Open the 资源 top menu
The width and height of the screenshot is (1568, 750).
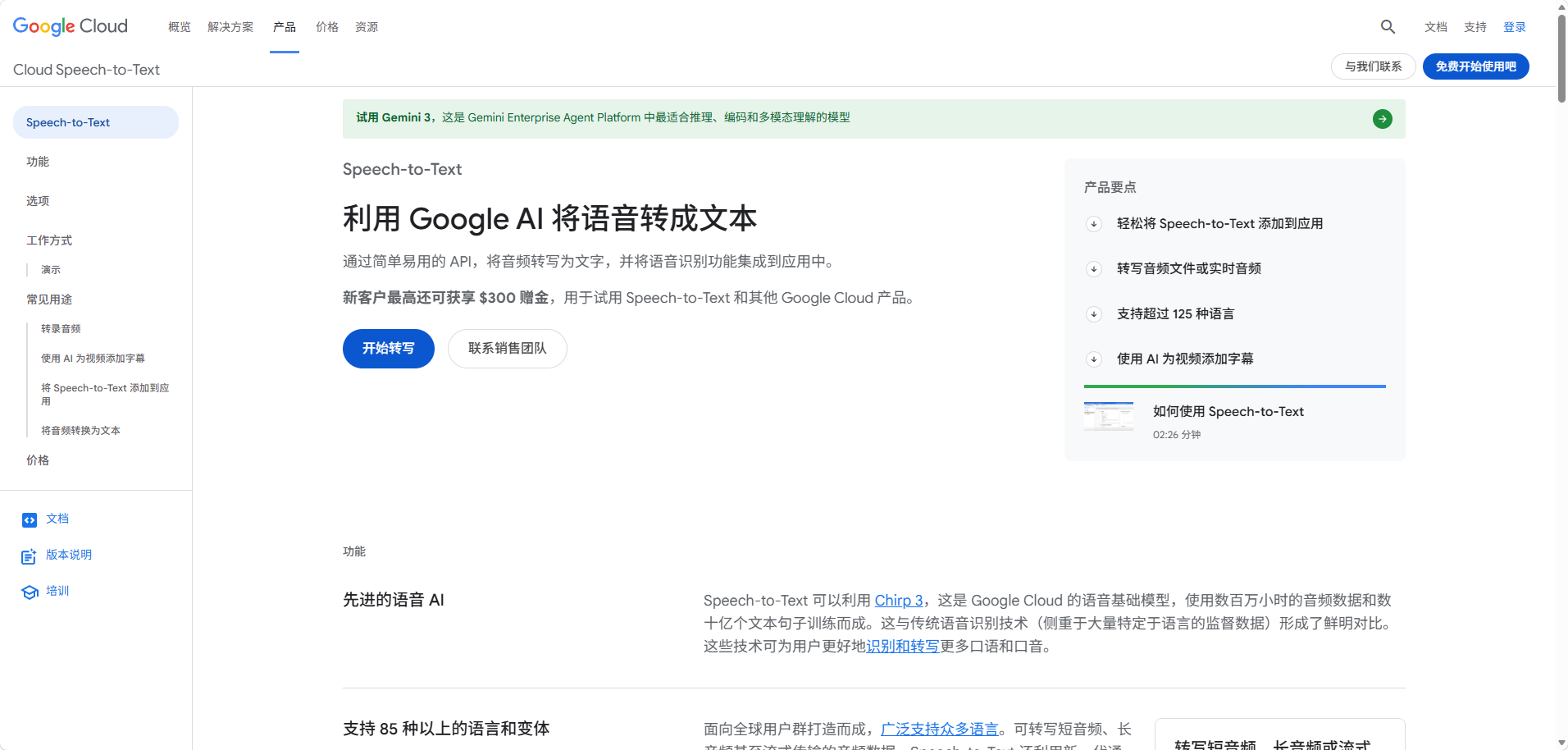[367, 27]
